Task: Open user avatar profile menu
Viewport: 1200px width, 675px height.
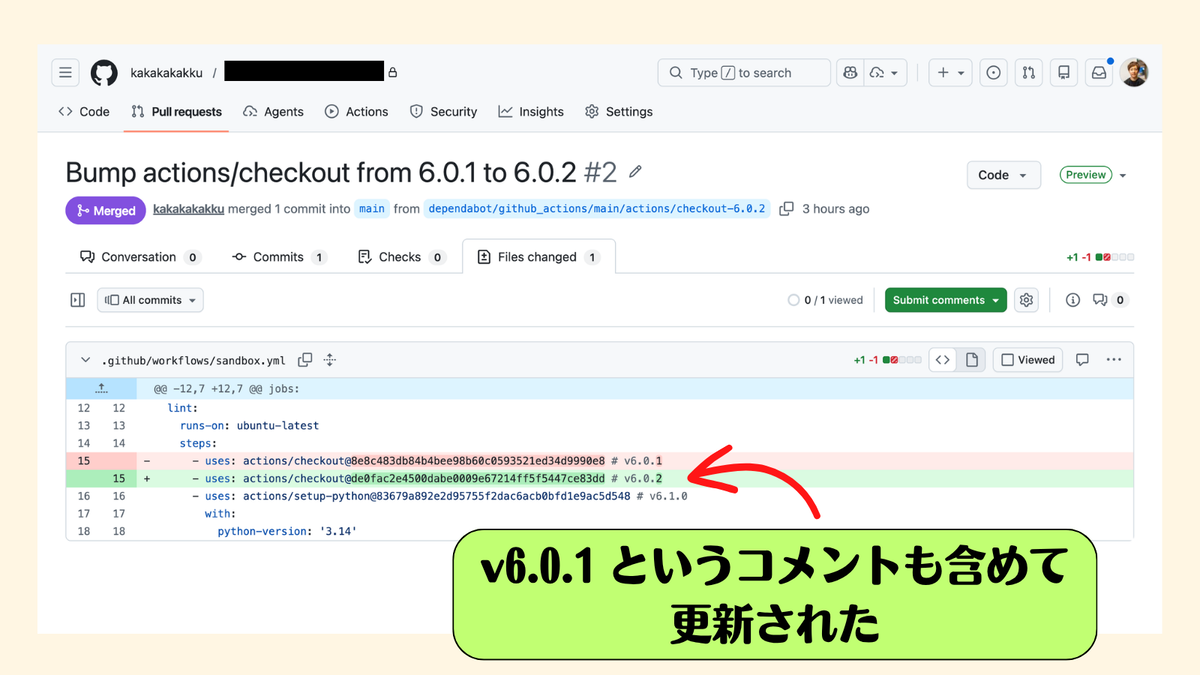Action: pyautogui.click(x=1134, y=73)
